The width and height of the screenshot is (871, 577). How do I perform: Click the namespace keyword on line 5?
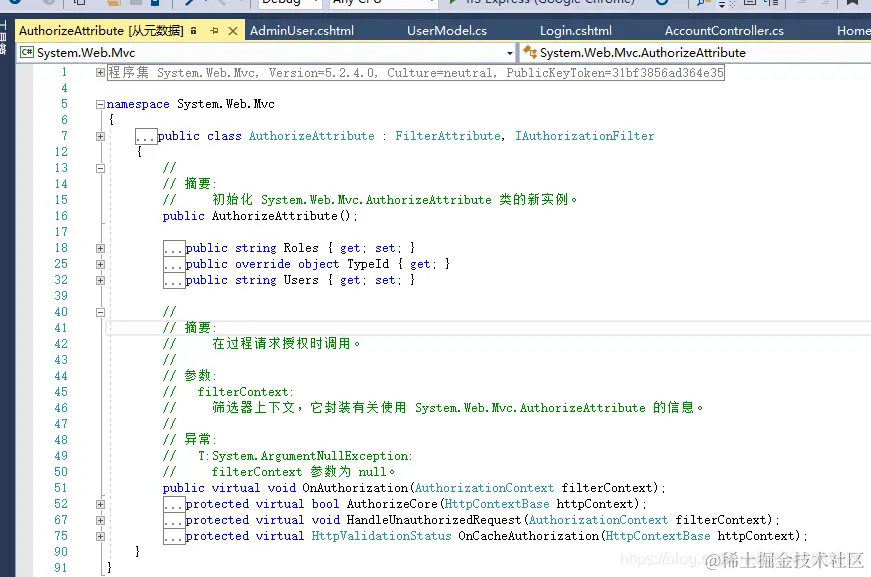pyautogui.click(x=138, y=104)
